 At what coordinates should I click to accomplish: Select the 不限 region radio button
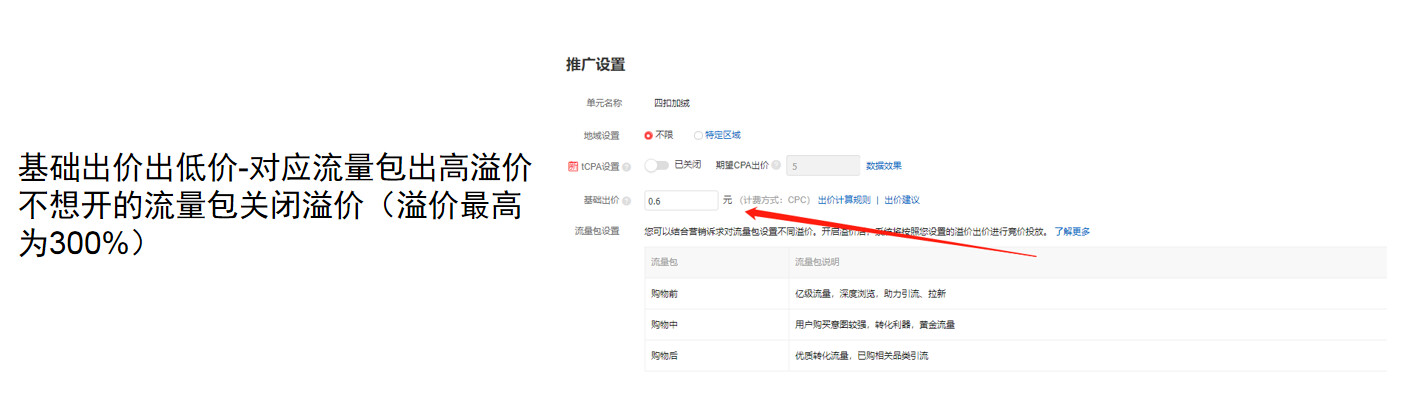(x=649, y=135)
